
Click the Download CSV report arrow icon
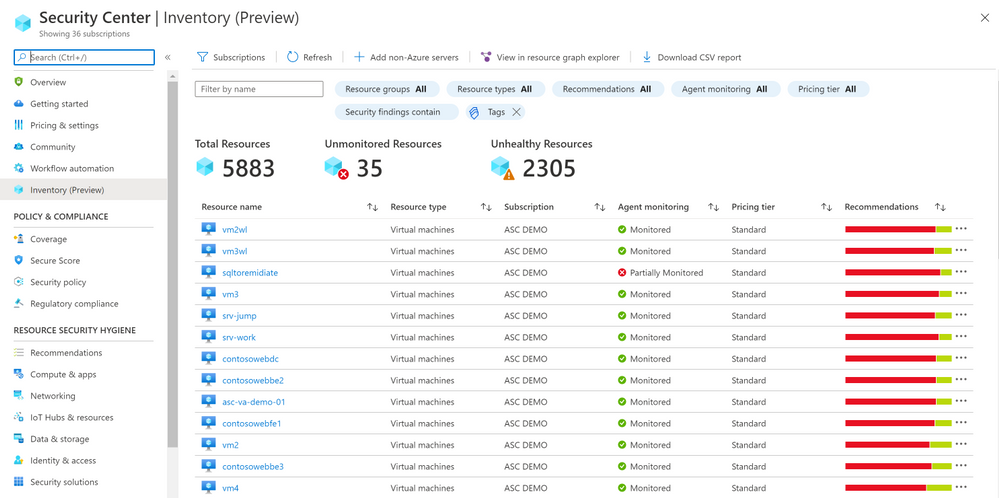click(x=647, y=57)
